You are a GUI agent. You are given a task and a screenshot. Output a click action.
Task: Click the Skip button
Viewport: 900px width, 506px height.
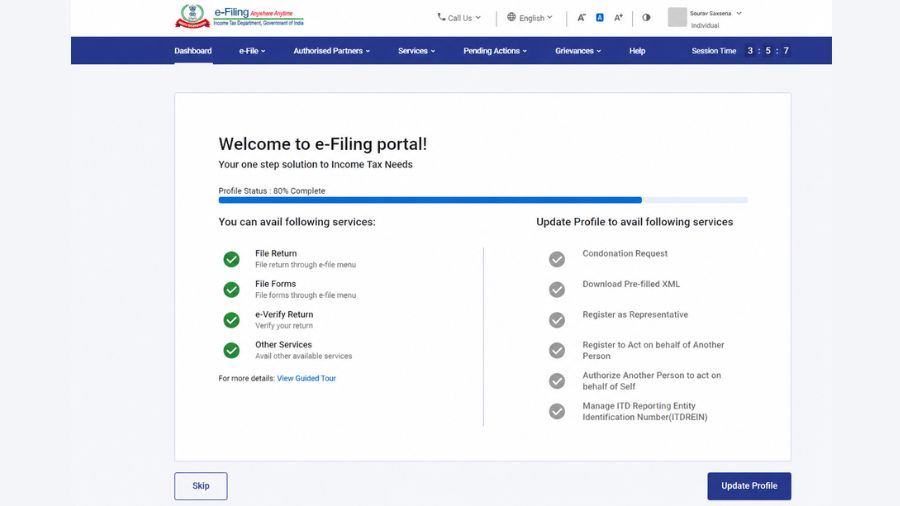[201, 486]
